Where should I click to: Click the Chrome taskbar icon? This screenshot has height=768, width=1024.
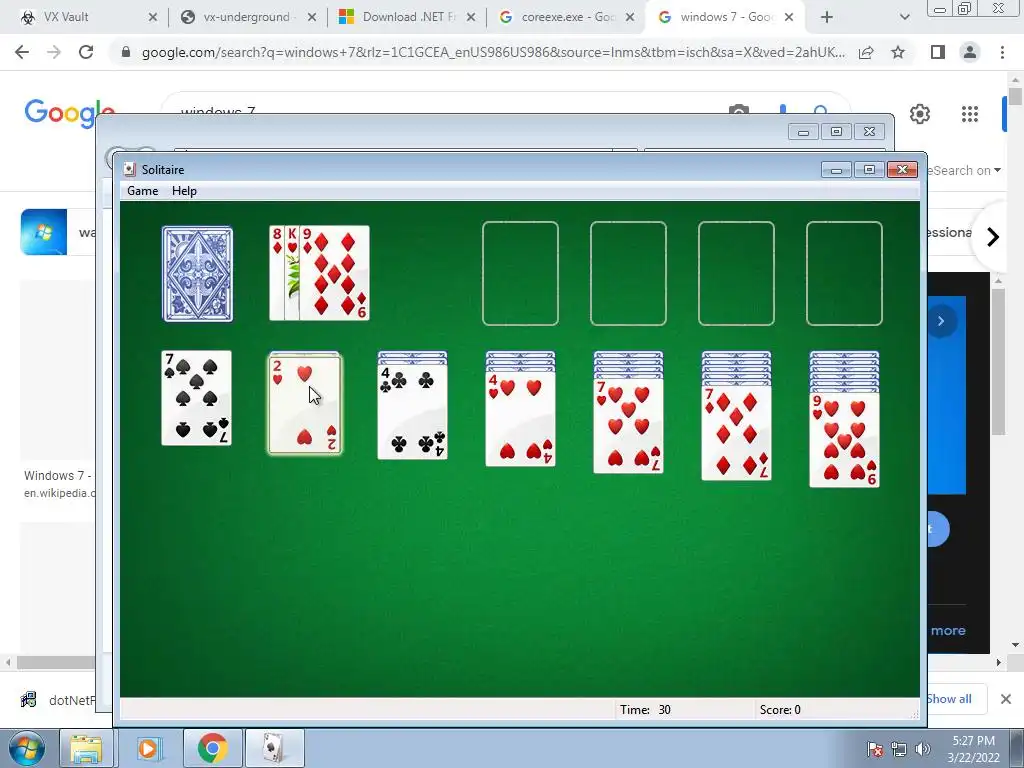212,748
